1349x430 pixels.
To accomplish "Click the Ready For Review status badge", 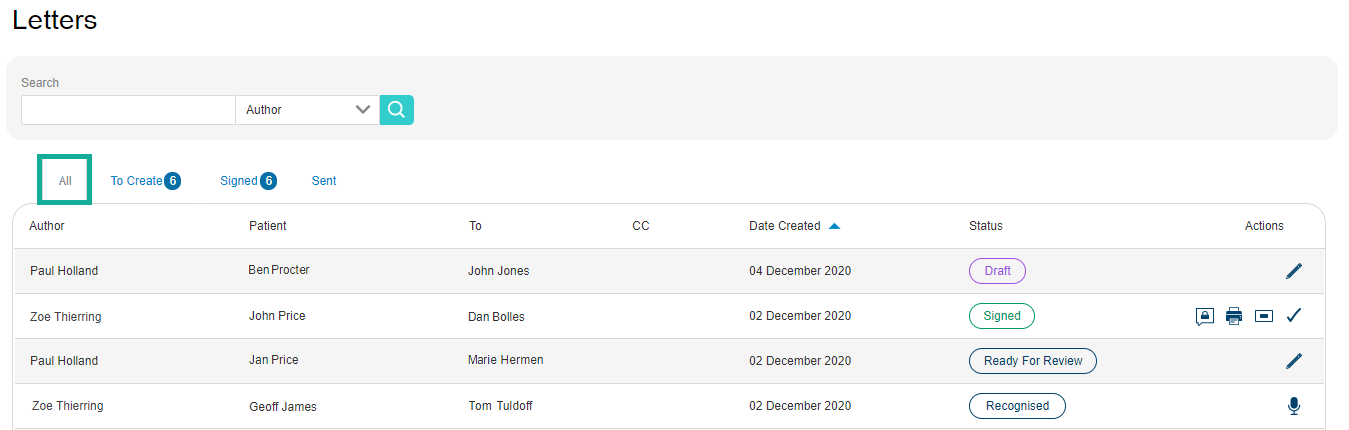I will (1033, 361).
